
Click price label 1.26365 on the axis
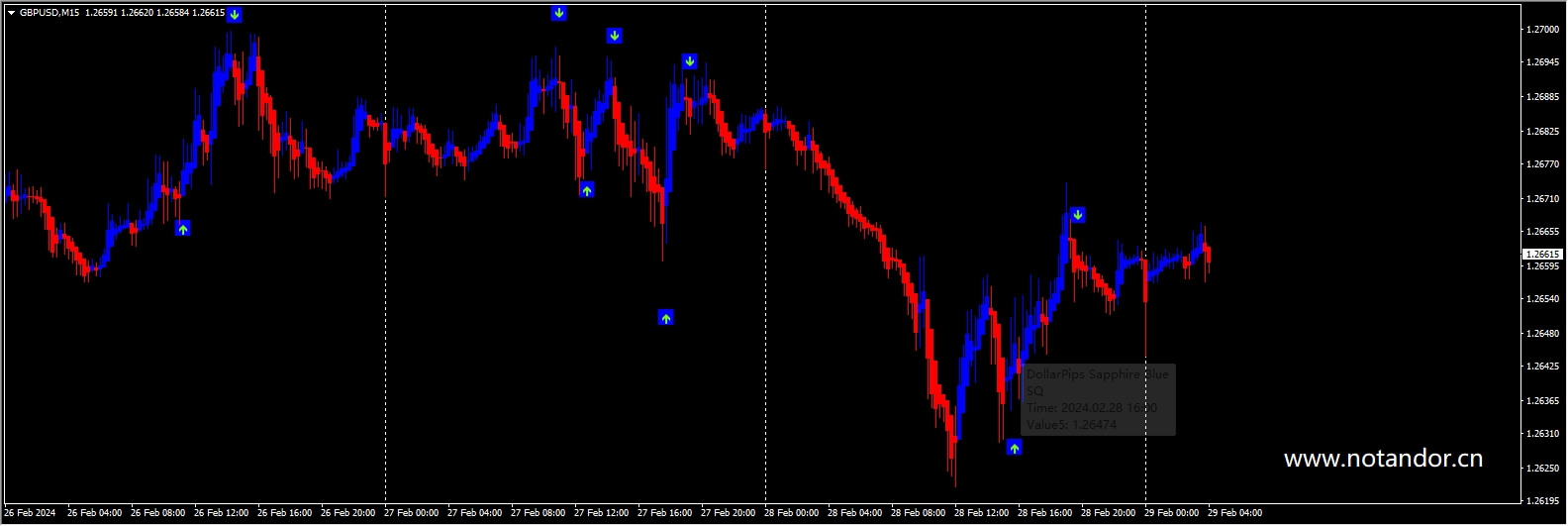pos(1542,401)
